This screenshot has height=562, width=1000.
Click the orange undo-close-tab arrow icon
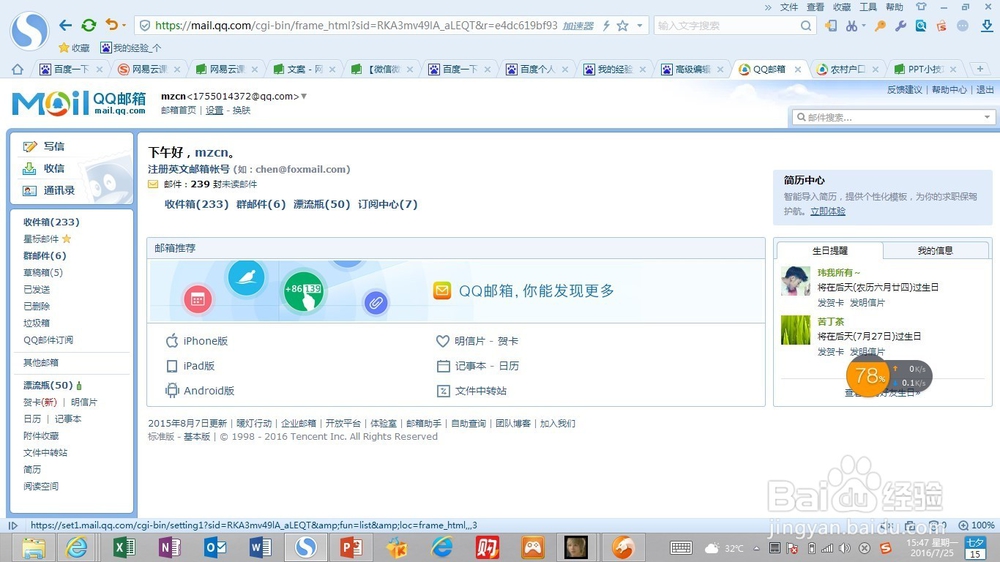112,25
